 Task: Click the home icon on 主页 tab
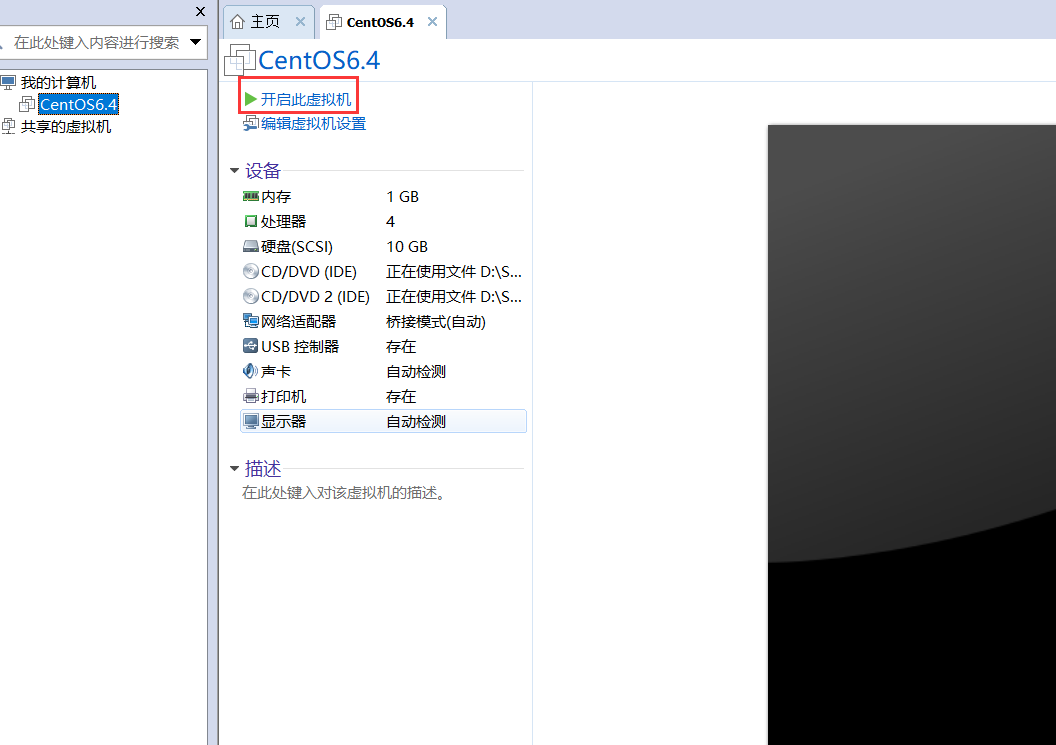click(x=237, y=22)
